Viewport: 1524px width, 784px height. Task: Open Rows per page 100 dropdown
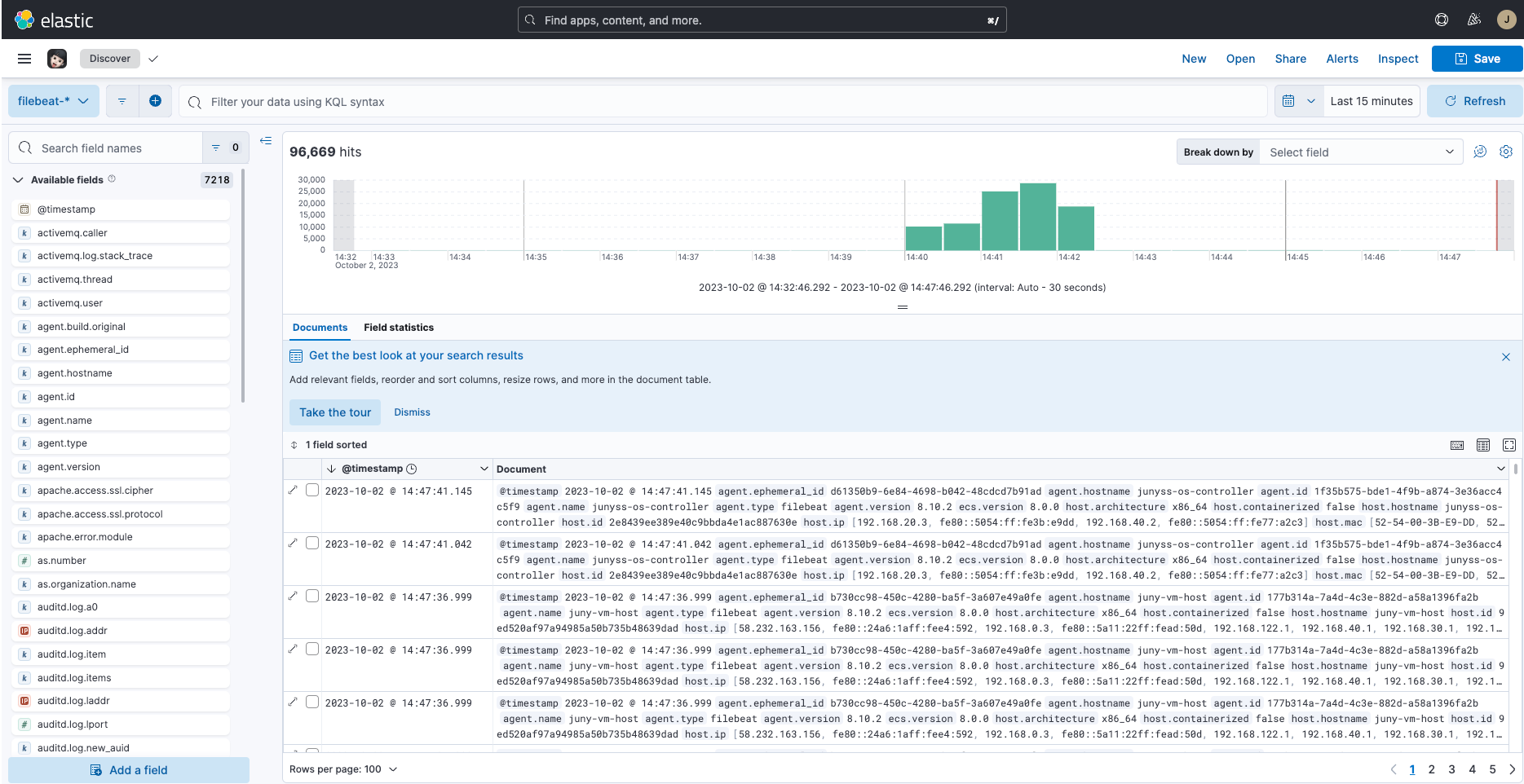343,769
